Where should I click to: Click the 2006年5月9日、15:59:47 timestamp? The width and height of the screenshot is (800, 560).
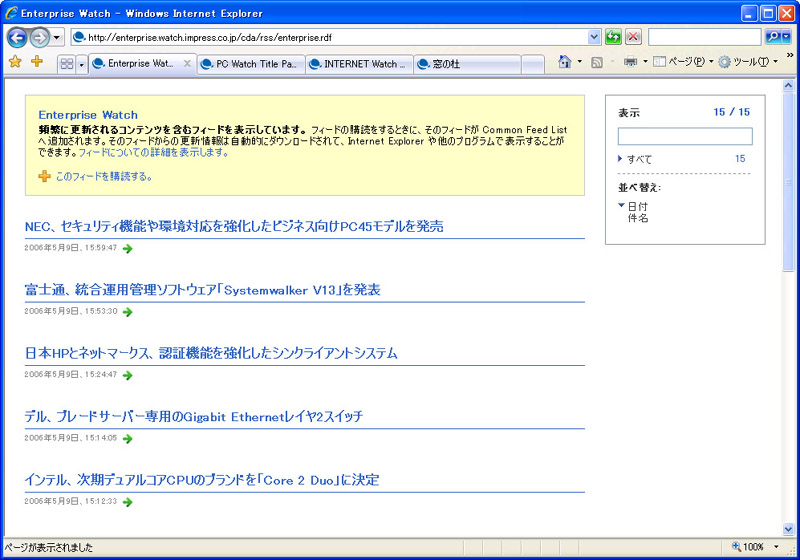[x=71, y=248]
